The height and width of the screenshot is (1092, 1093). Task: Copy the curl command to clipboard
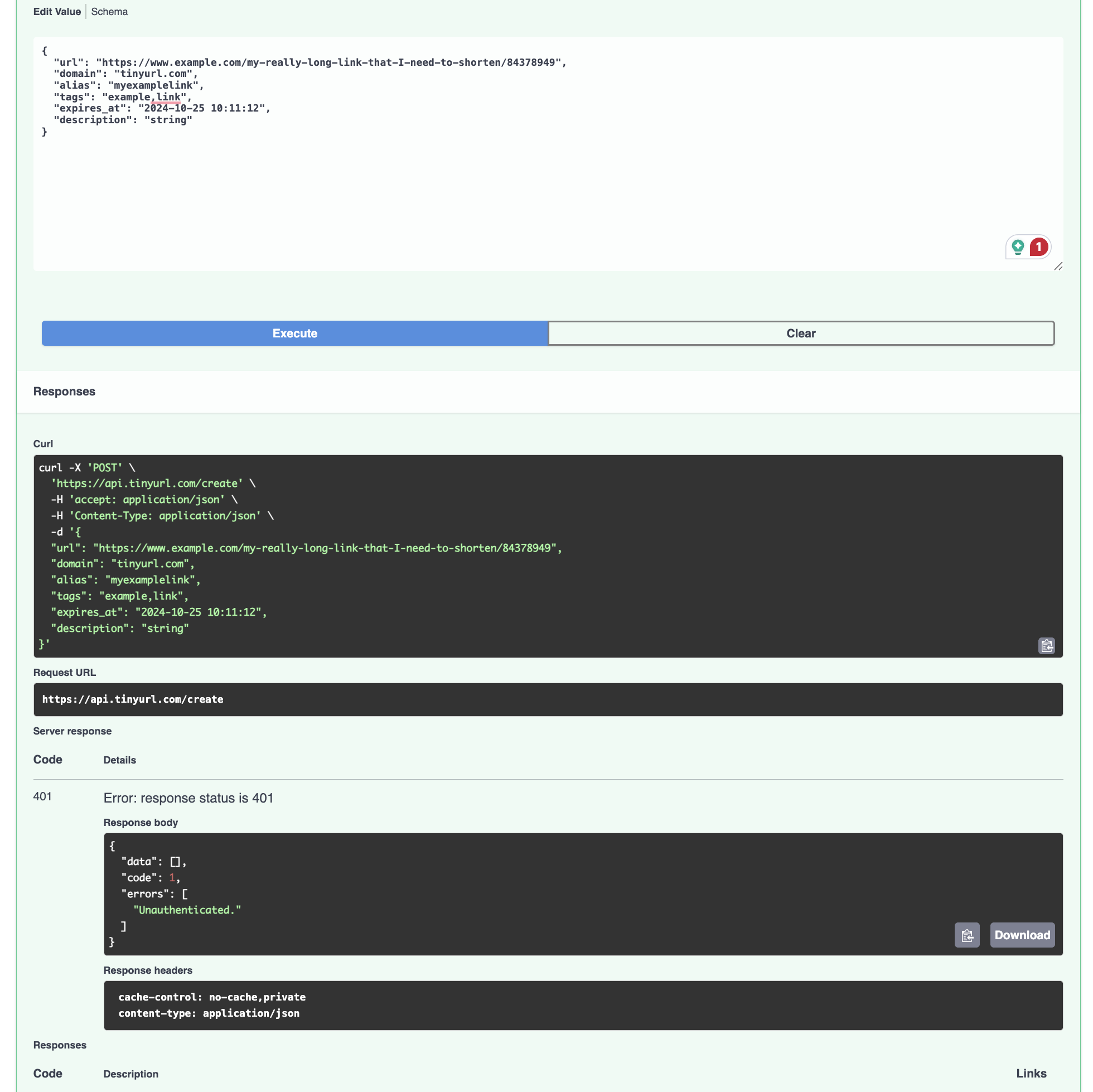click(1046, 646)
